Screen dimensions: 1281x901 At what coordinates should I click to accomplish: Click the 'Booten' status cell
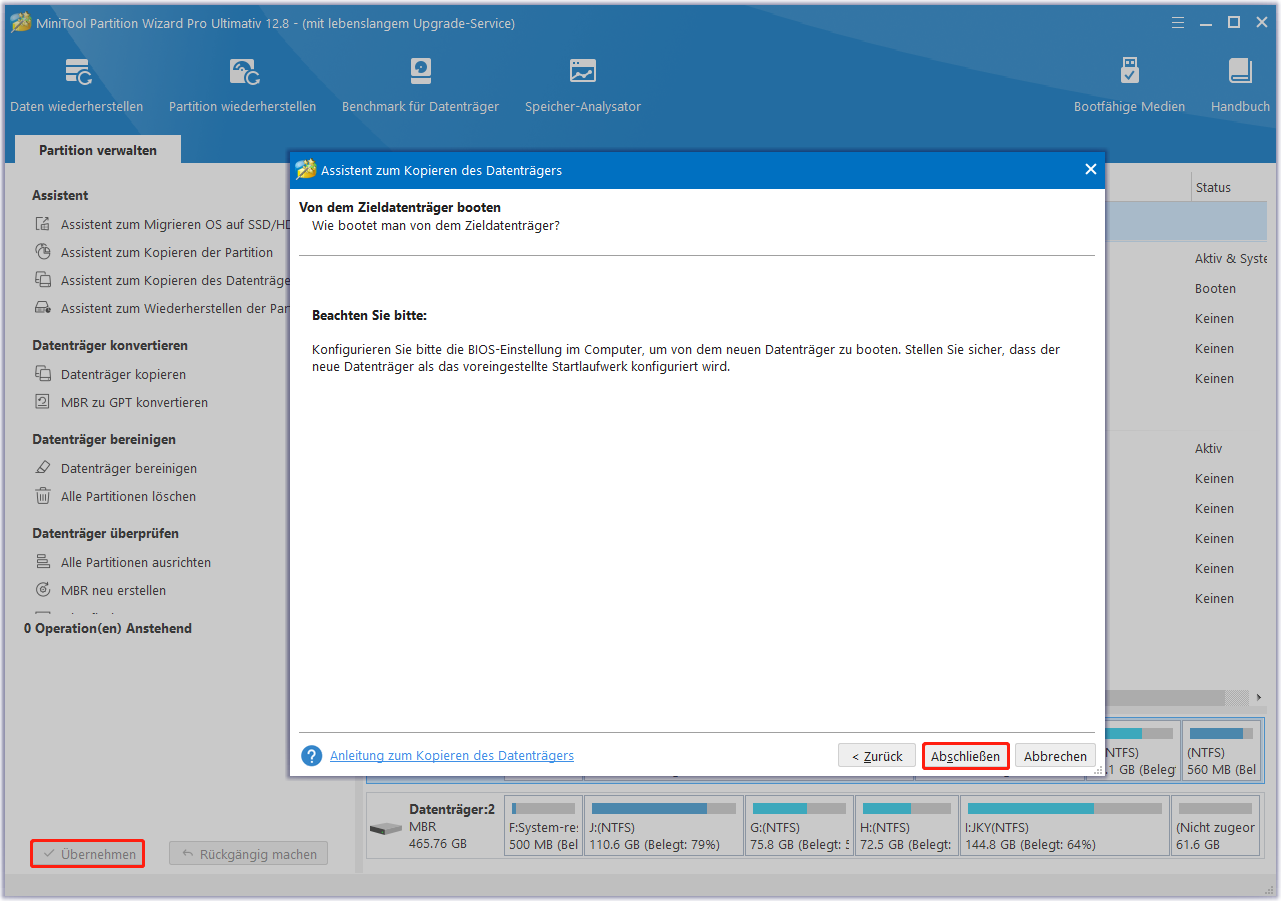pos(1215,289)
